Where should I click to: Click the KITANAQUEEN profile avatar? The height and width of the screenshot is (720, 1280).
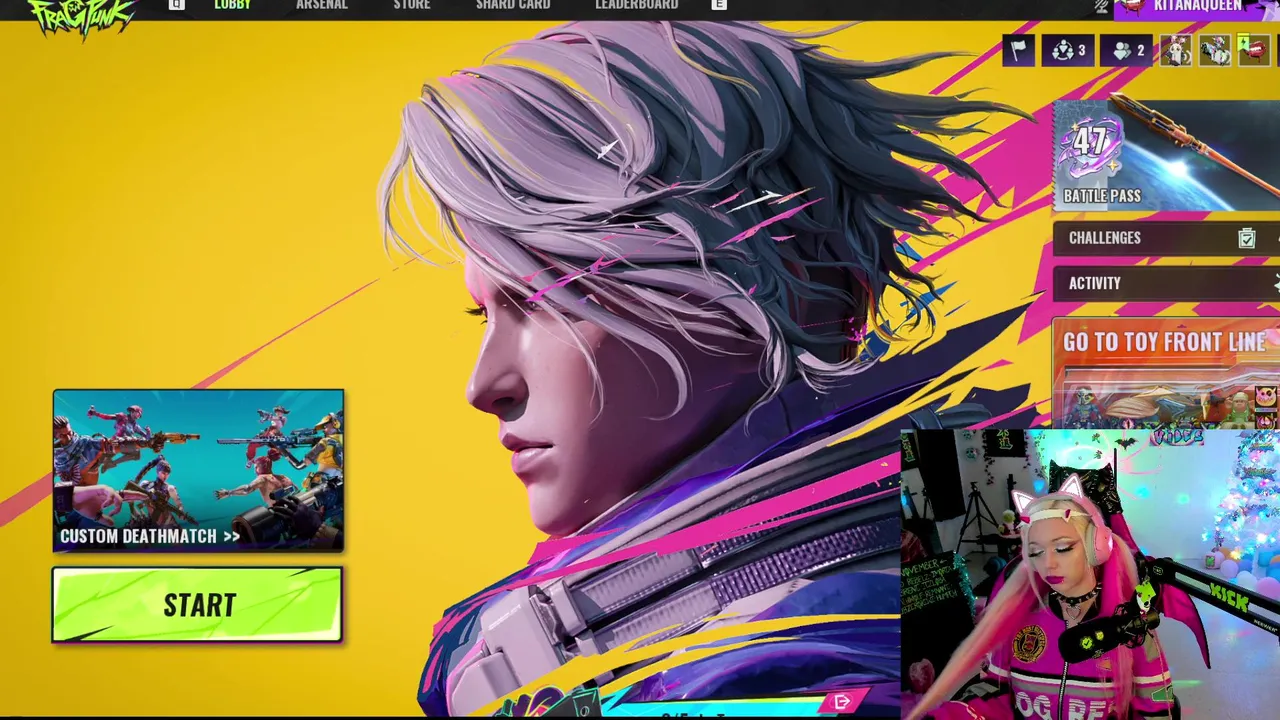tap(1131, 6)
